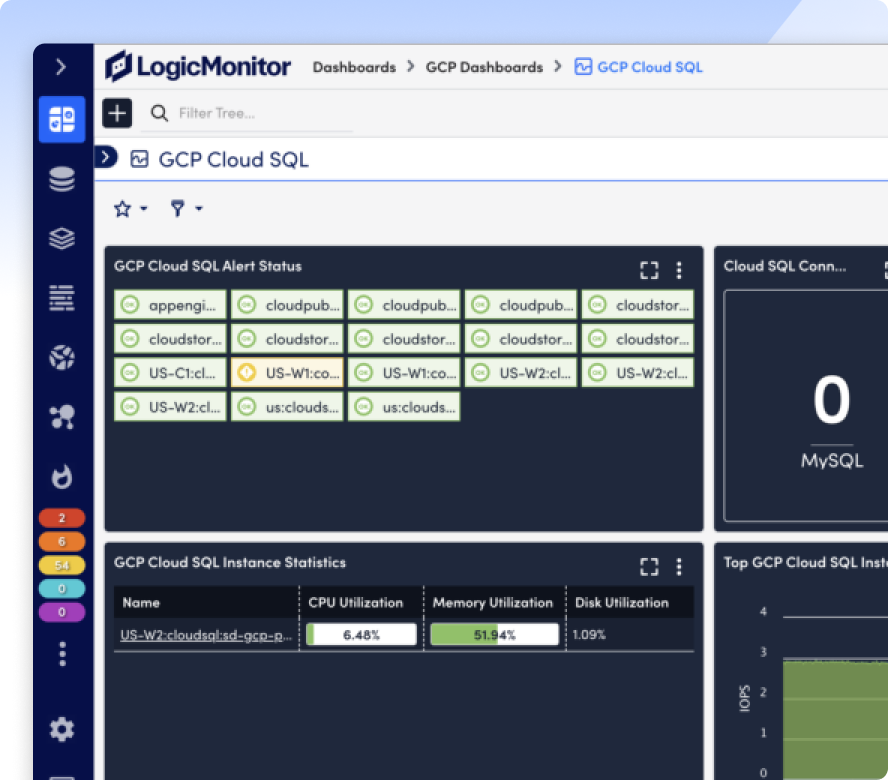The image size is (888, 780).
Task: Open the Alert Status widget kebab menu
Action: pos(679,270)
